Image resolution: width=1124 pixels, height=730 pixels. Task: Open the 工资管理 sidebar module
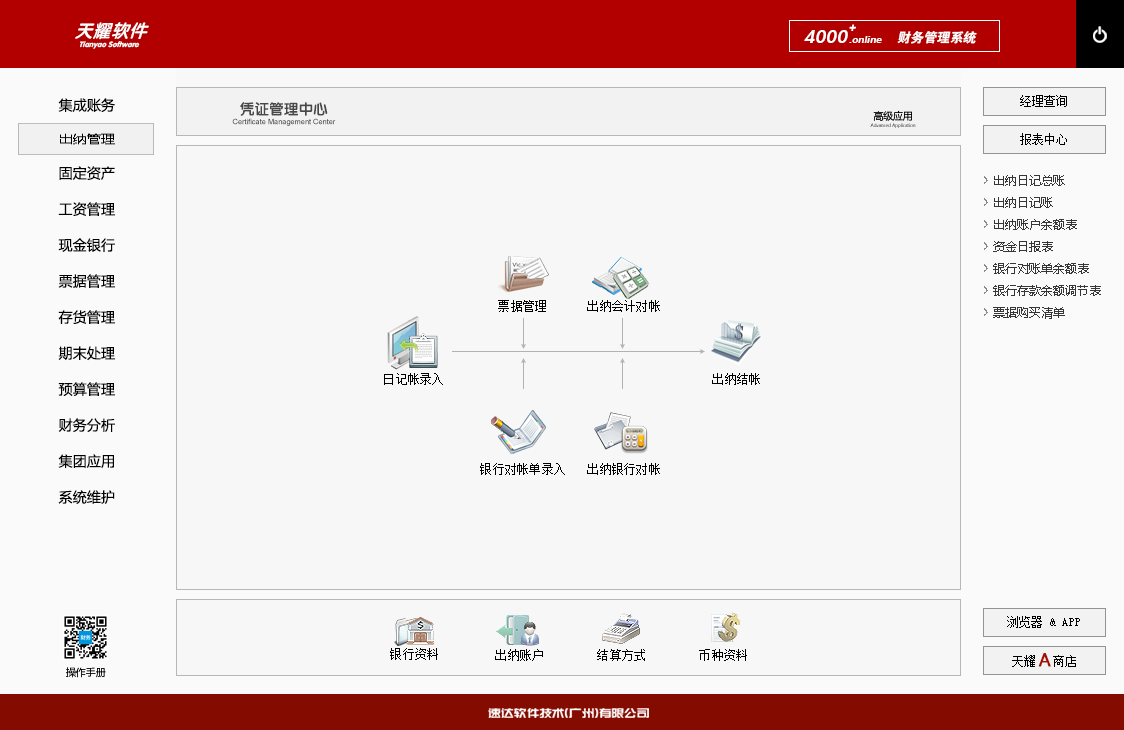[86, 210]
